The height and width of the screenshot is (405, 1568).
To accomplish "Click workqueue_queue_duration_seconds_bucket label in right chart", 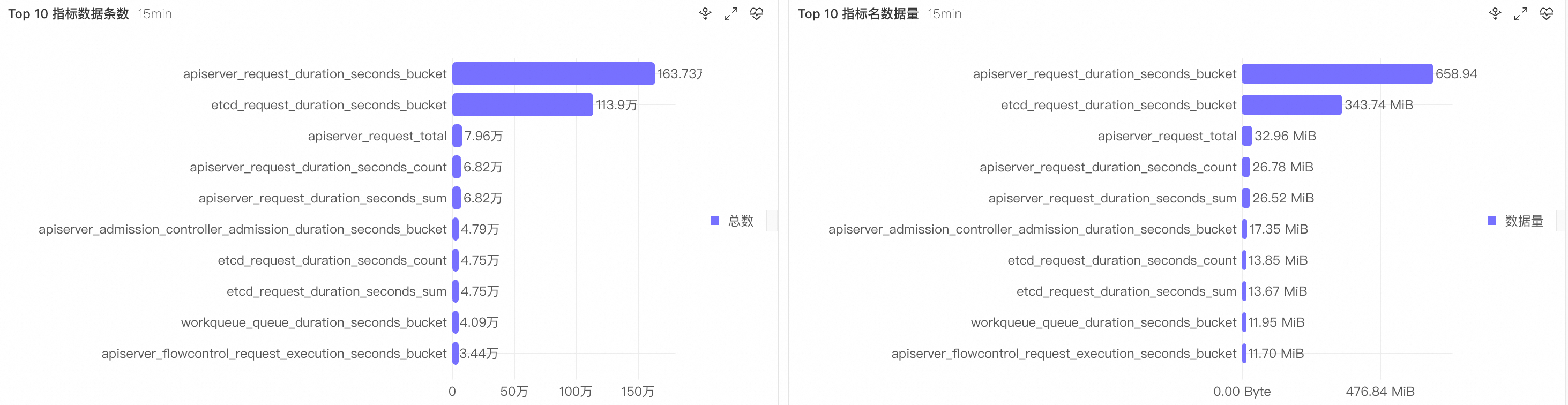I will [1103, 322].
